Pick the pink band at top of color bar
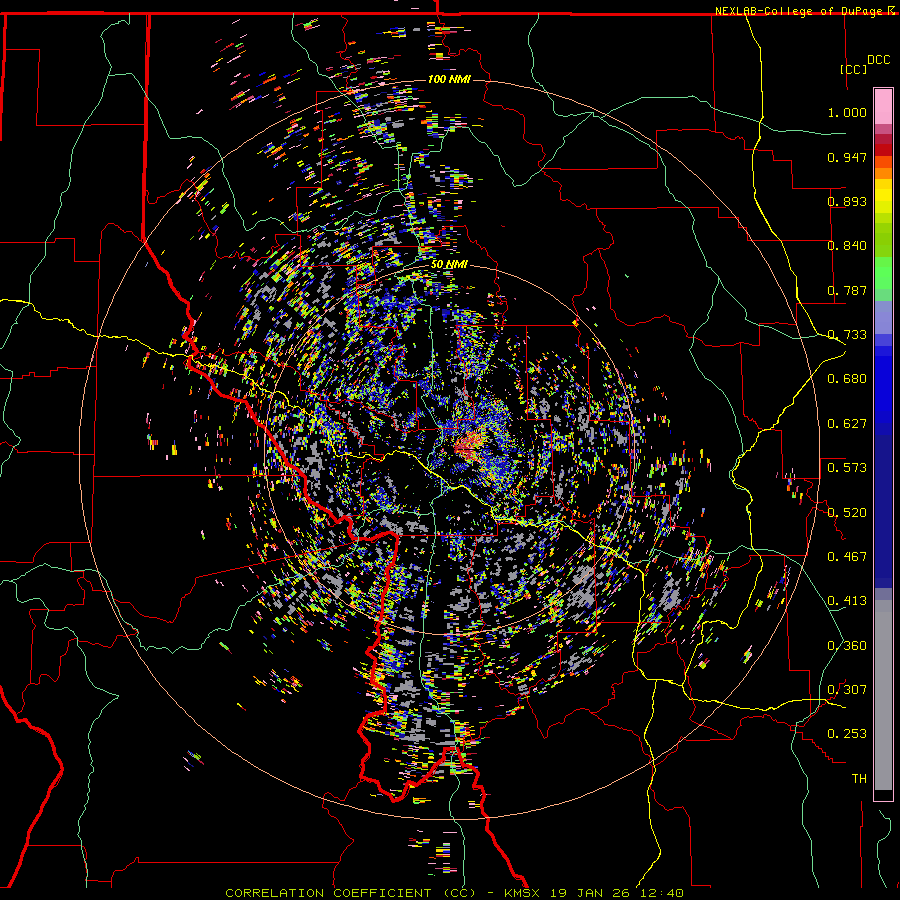The height and width of the screenshot is (900, 900). pos(883,107)
